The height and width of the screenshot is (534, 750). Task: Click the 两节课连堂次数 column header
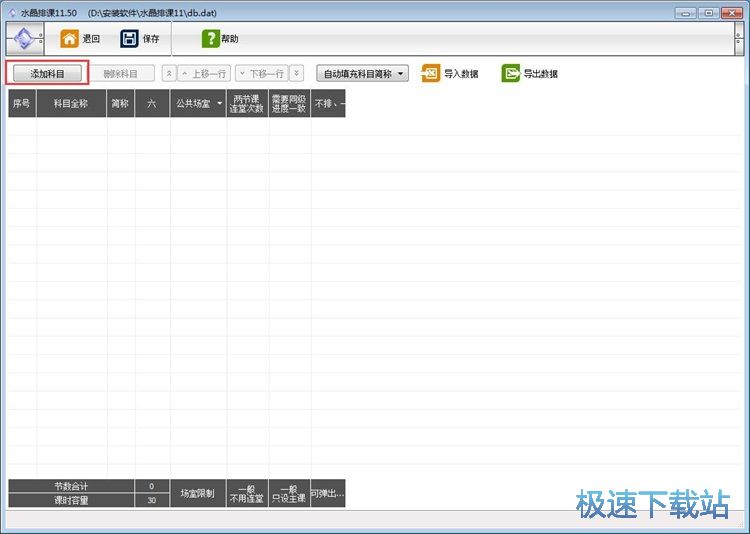point(247,103)
